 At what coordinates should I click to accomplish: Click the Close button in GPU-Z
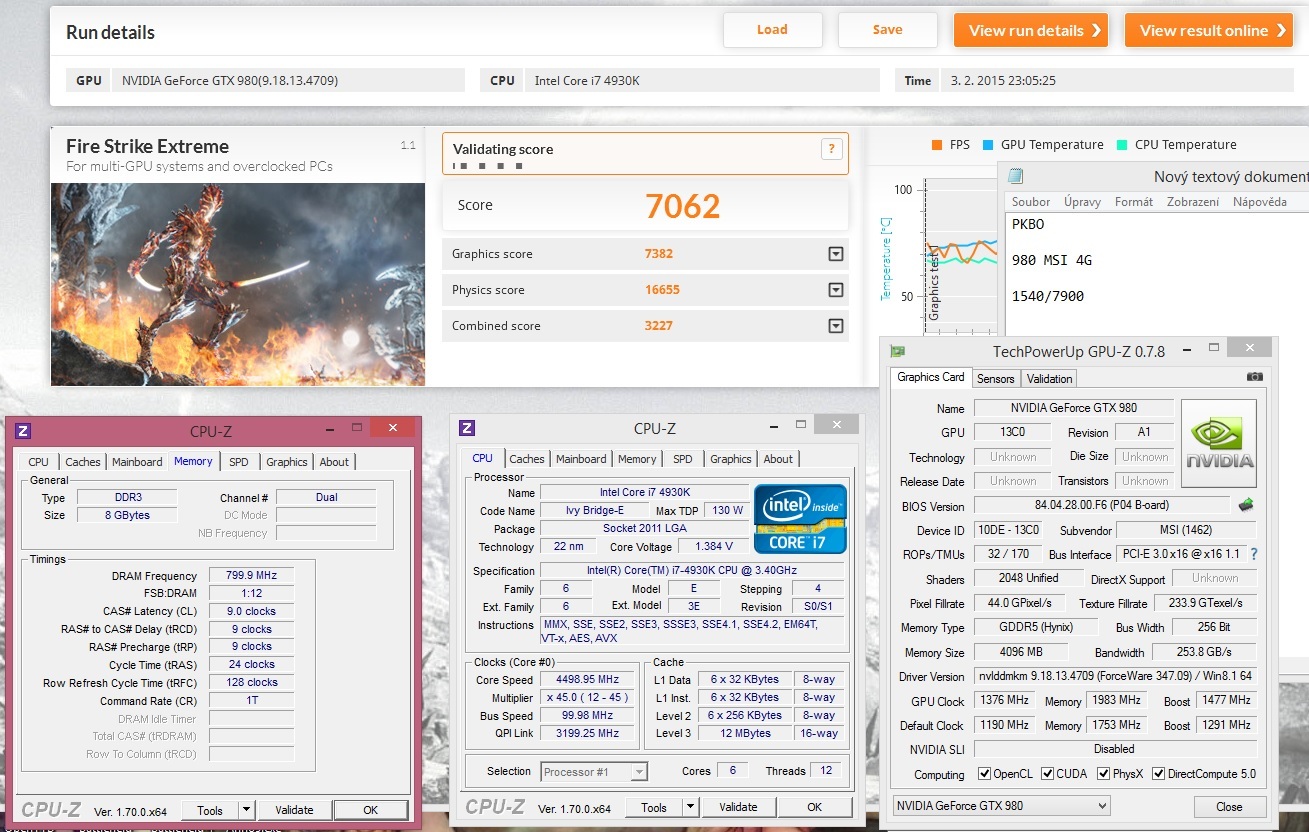(1229, 807)
